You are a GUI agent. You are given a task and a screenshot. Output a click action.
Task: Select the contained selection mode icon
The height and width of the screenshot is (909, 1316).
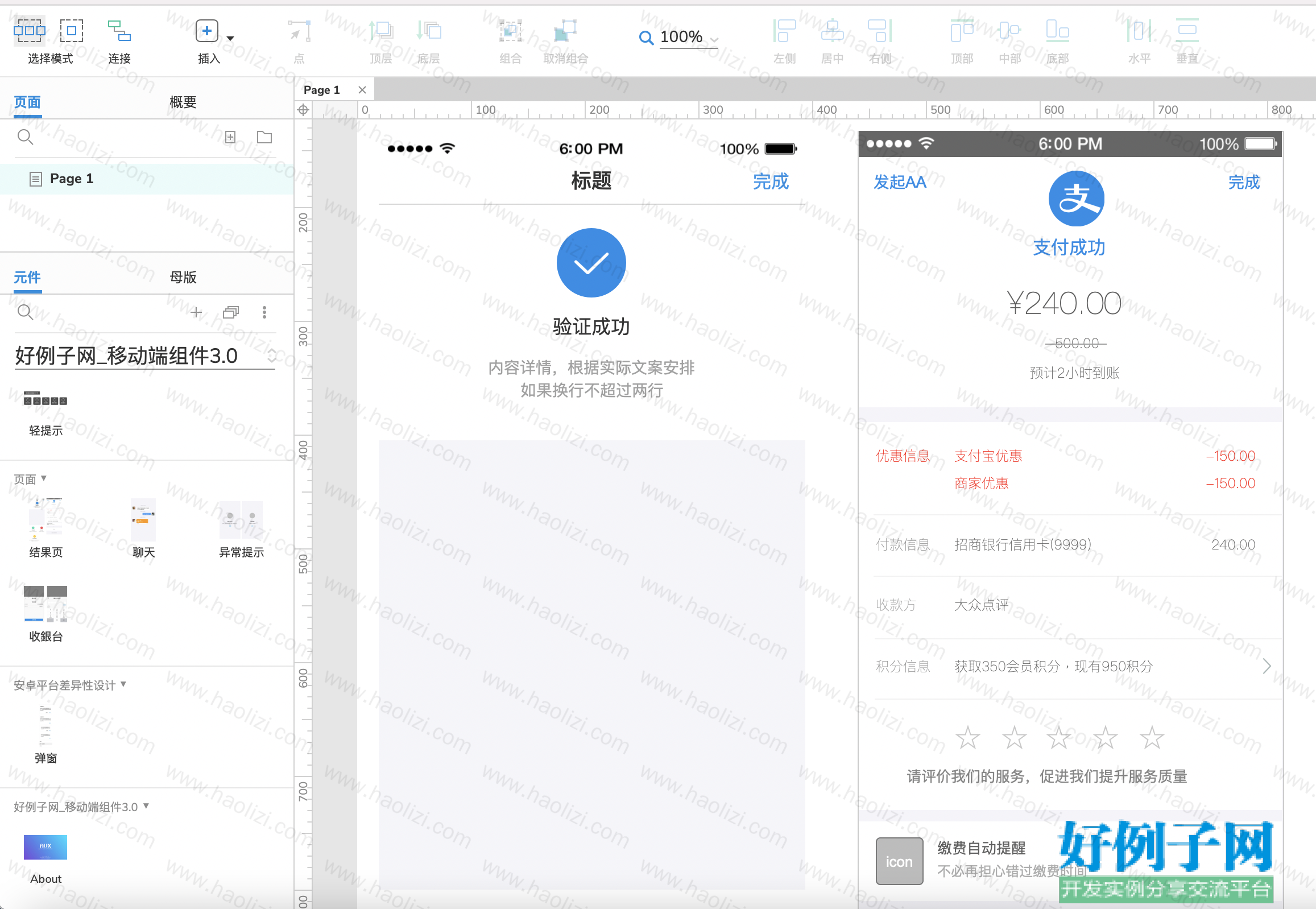[x=72, y=31]
